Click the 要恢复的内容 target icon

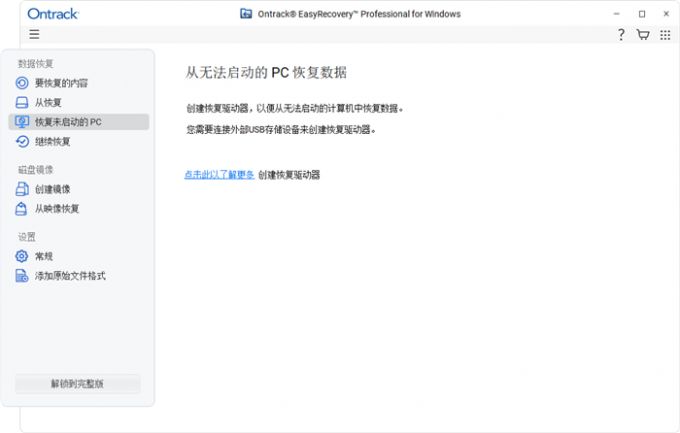[x=22, y=83]
